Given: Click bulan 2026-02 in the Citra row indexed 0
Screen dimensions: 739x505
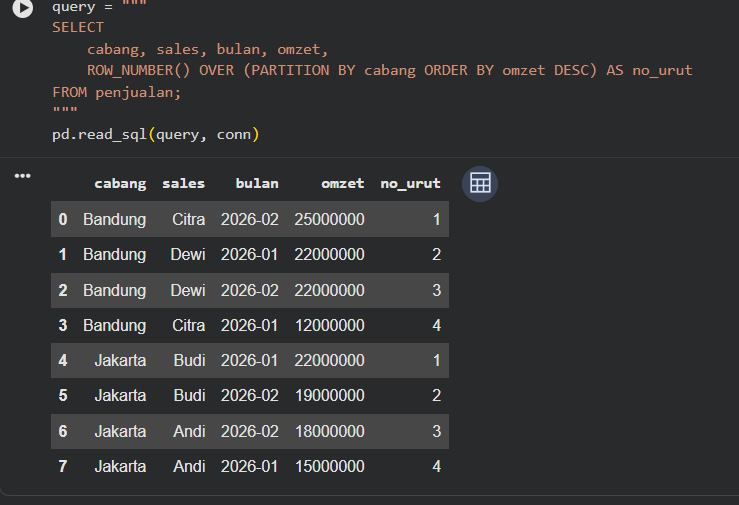Looking at the screenshot, I should (250, 219).
